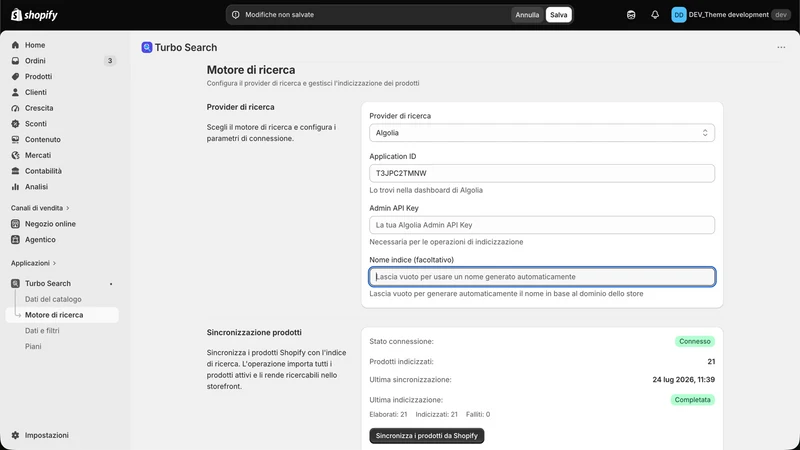Open the Sidekick assistant icon in top bar

point(631,15)
